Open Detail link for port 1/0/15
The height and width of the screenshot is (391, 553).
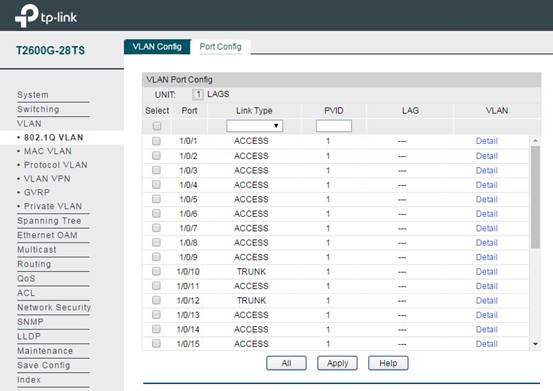[x=486, y=344]
